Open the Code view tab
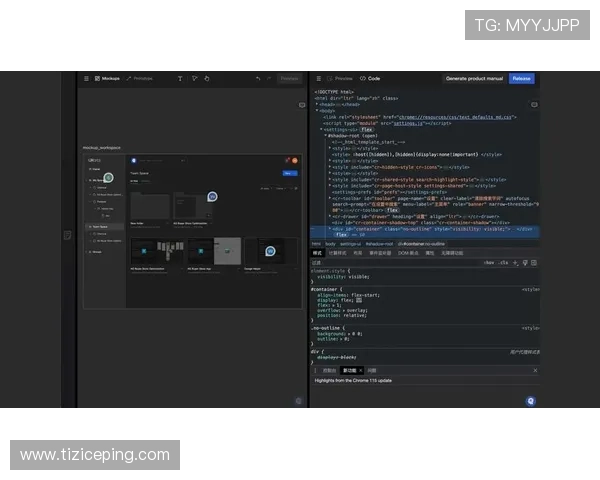 (x=371, y=78)
